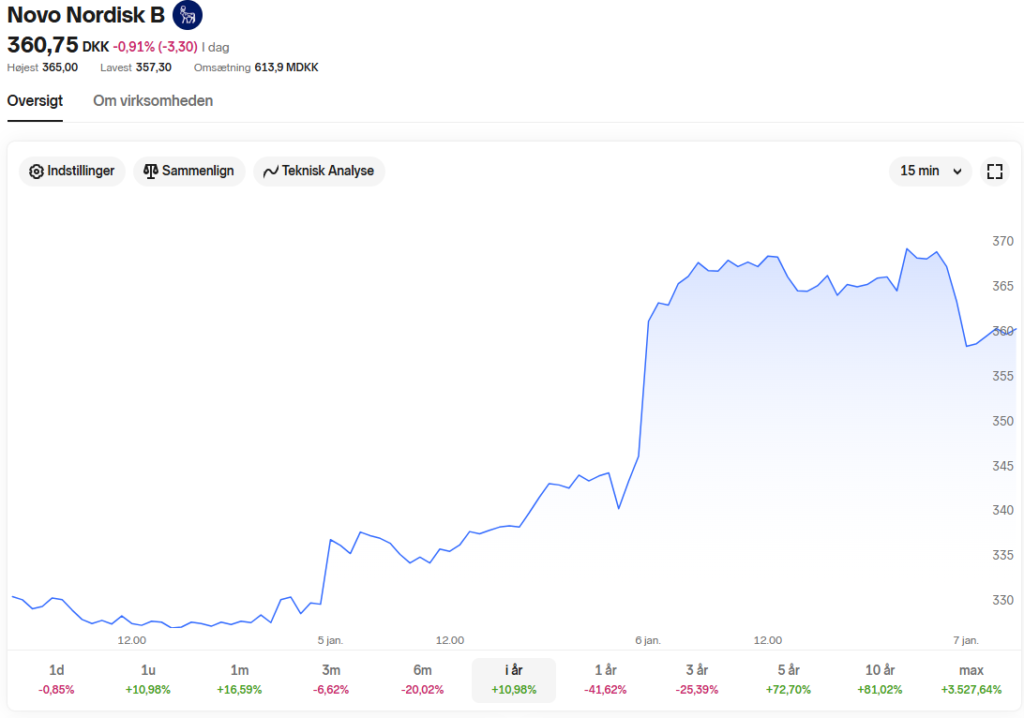Select the 6m period -20,02%
Screen dimensions: 1024x718
[422, 679]
